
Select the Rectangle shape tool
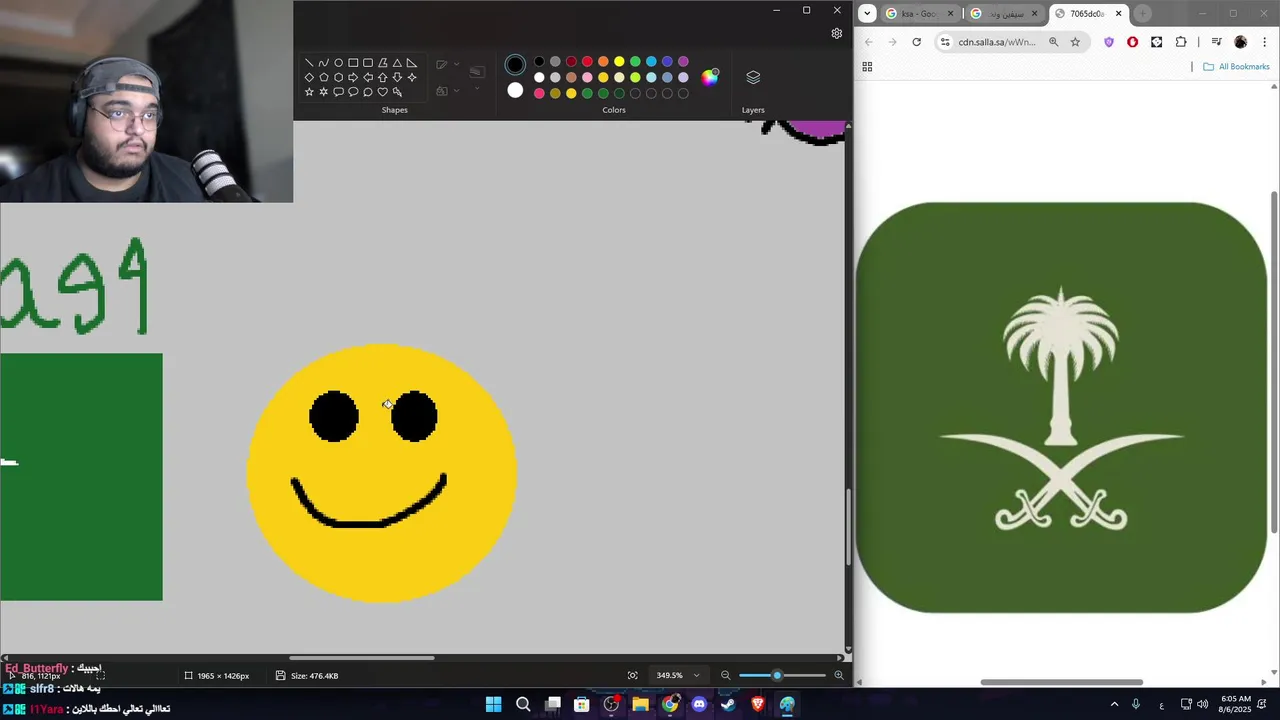pyautogui.click(x=353, y=62)
